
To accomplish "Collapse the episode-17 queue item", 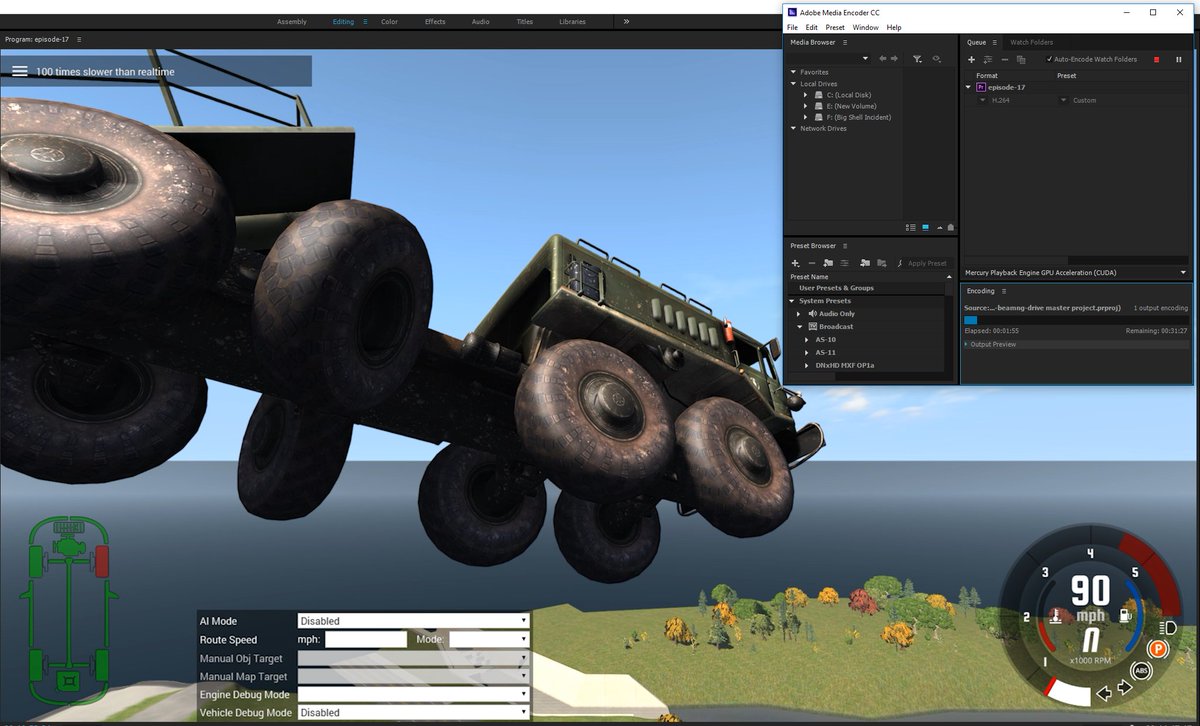I will pos(968,87).
